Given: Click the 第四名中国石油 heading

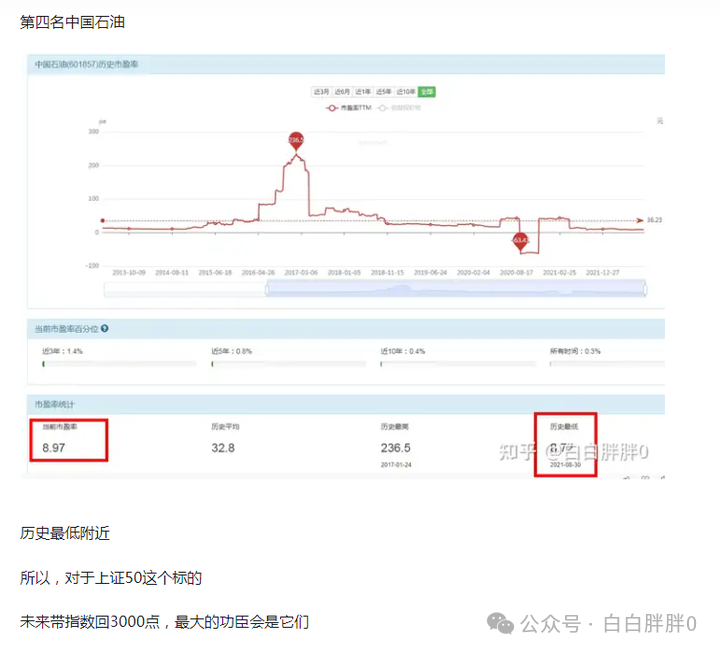Looking at the screenshot, I should (x=72, y=22).
